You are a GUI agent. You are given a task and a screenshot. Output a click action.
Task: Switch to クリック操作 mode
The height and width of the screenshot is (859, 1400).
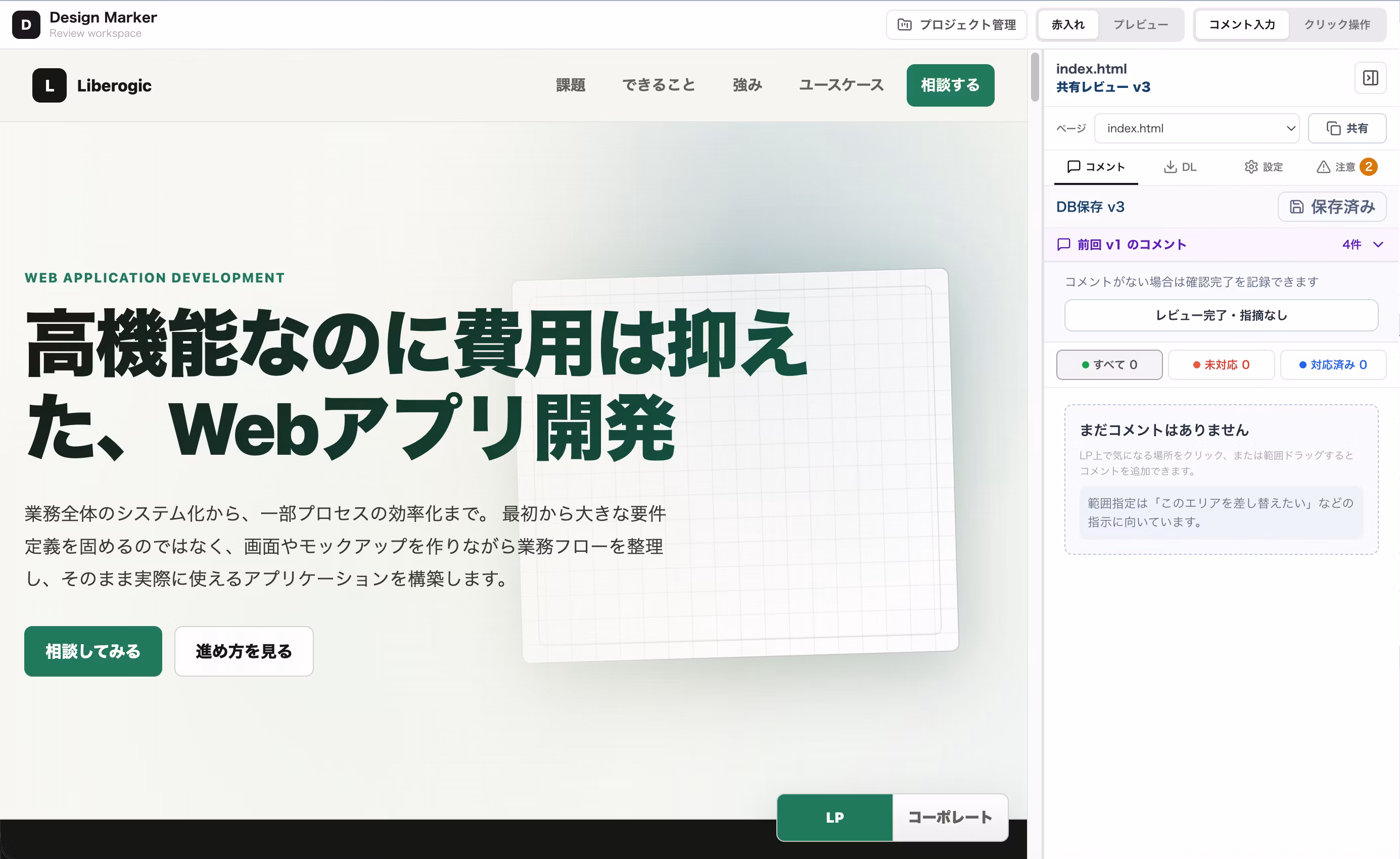(1337, 24)
